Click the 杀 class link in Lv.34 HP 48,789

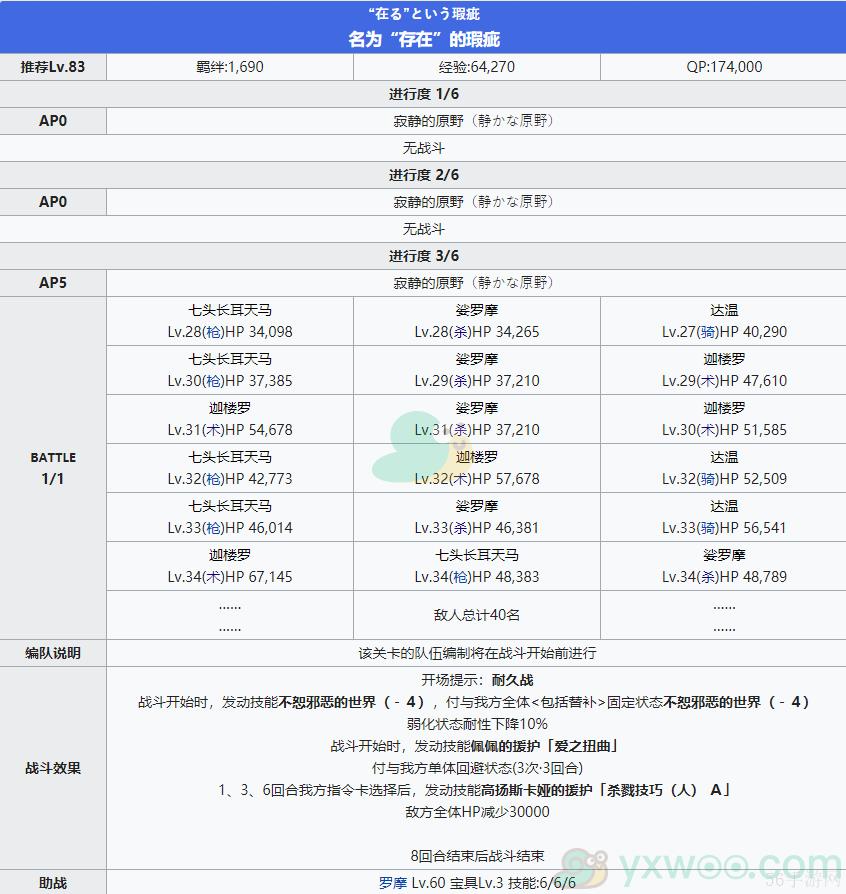point(708,577)
